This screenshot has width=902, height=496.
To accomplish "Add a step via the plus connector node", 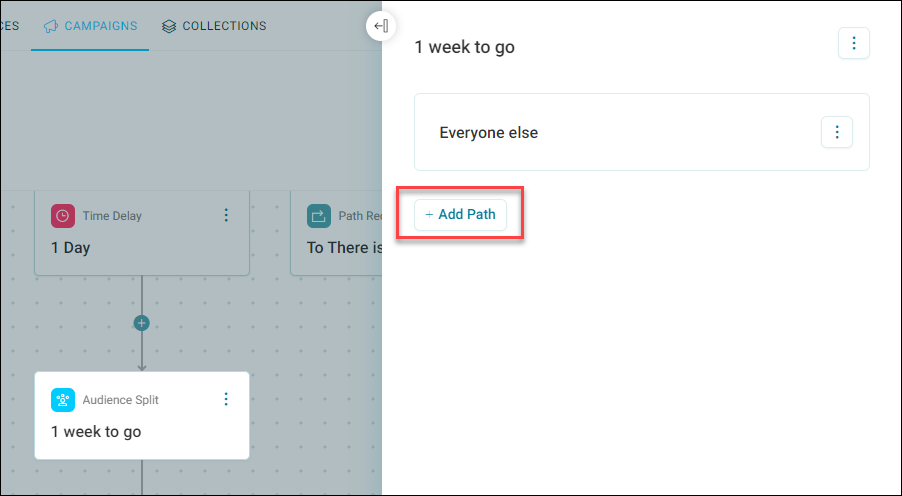I will pyautogui.click(x=142, y=323).
